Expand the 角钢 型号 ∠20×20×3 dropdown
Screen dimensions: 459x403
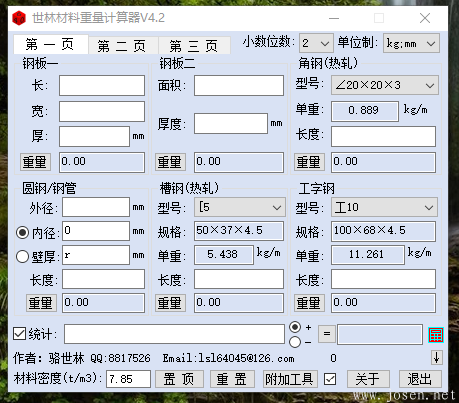pyautogui.click(x=385, y=85)
